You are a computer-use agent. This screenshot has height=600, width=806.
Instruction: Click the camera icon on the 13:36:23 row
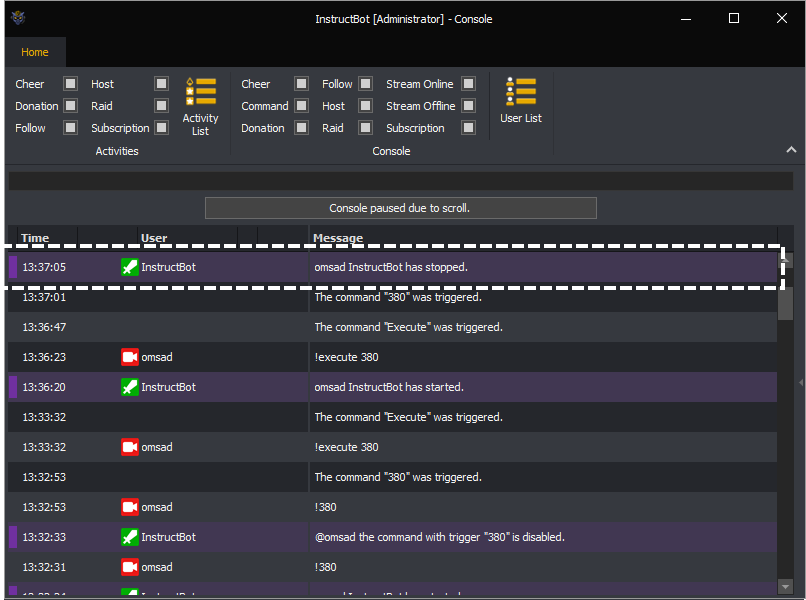click(x=130, y=357)
